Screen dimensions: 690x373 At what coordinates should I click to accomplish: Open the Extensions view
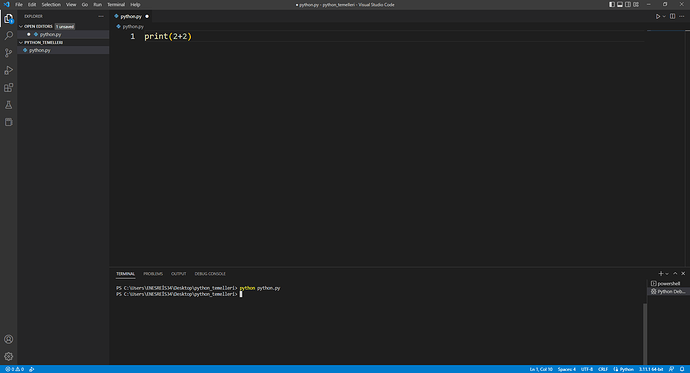[x=8, y=88]
